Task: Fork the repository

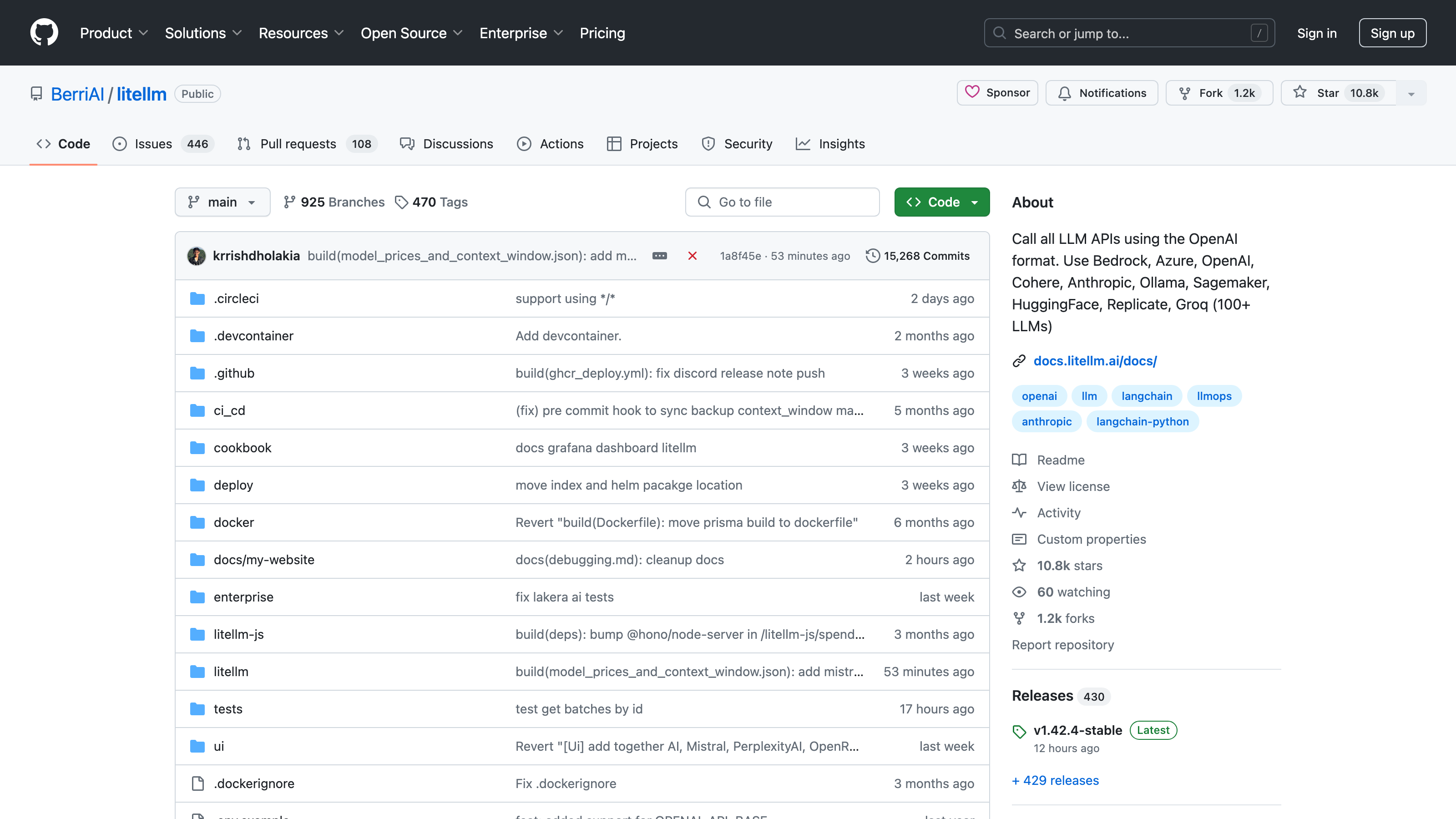Action: pos(1218,93)
